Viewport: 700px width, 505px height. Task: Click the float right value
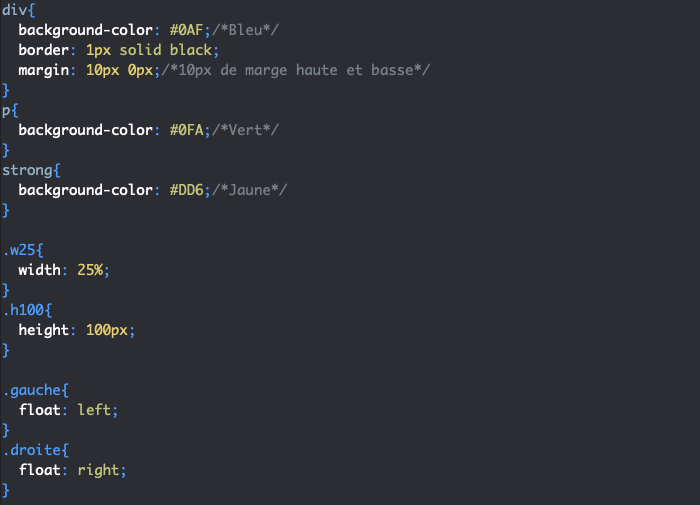[x=98, y=470]
